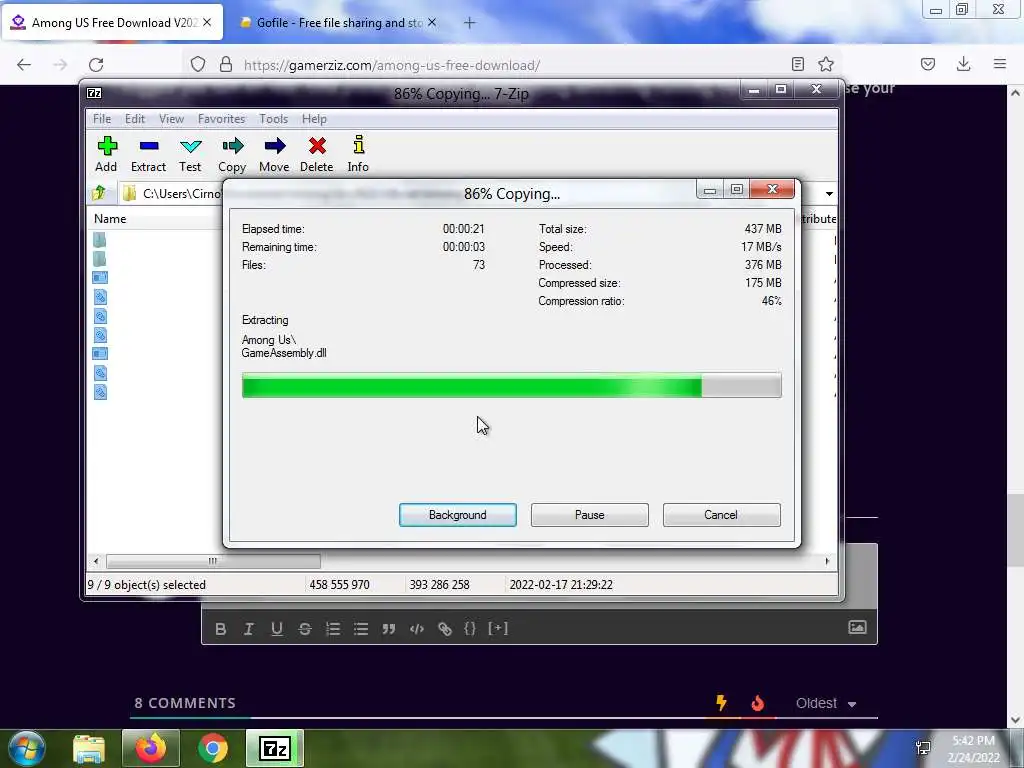Open Windows Explorer from the taskbar
The width and height of the screenshot is (1024, 768).
click(89, 749)
